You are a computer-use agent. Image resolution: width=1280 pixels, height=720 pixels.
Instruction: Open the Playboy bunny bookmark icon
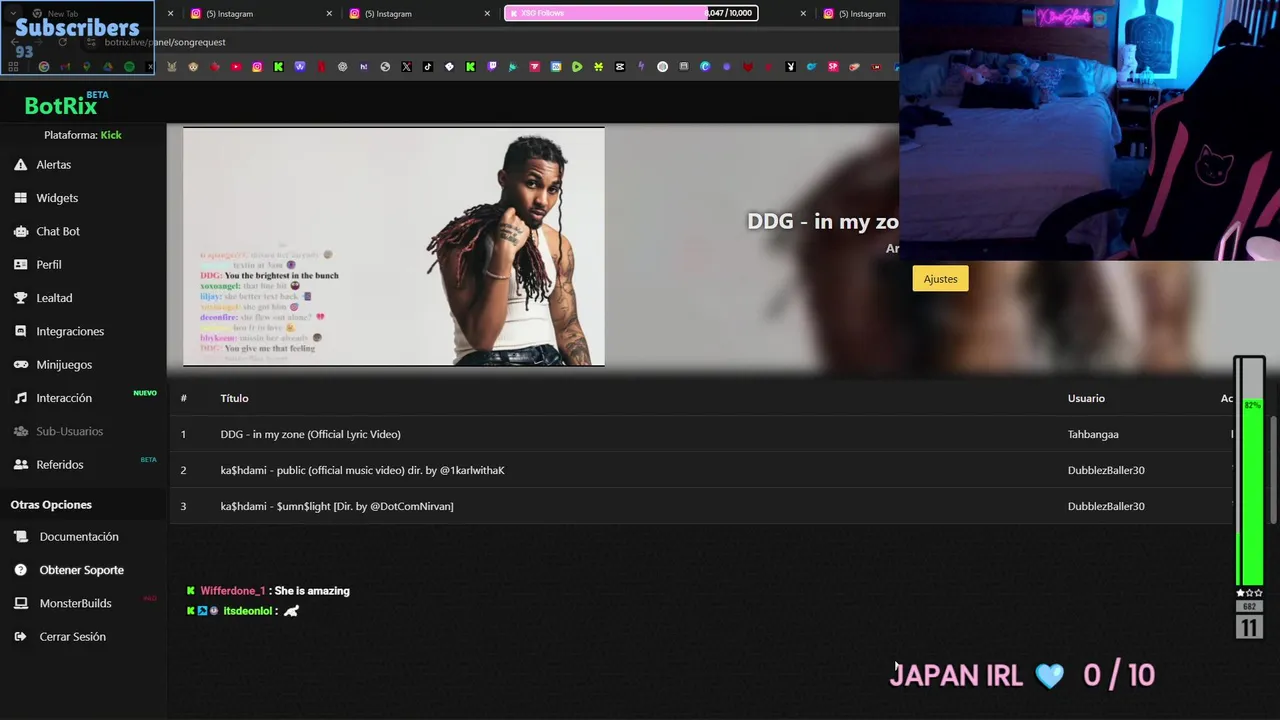coord(790,67)
